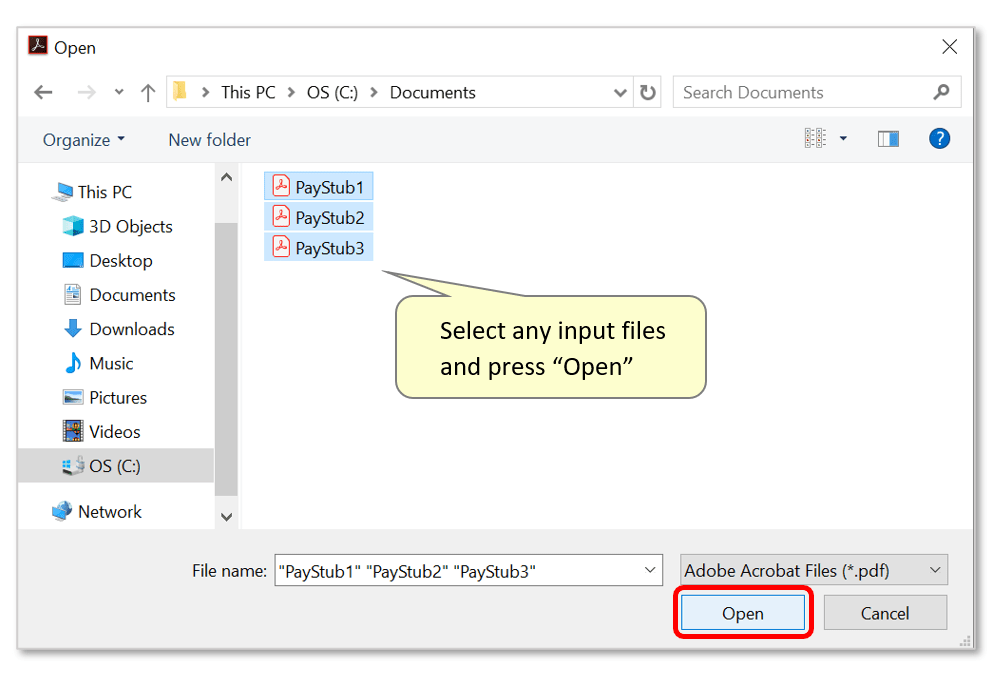Click Documents in the address path
This screenshot has height=676, width=999.
pos(433,93)
